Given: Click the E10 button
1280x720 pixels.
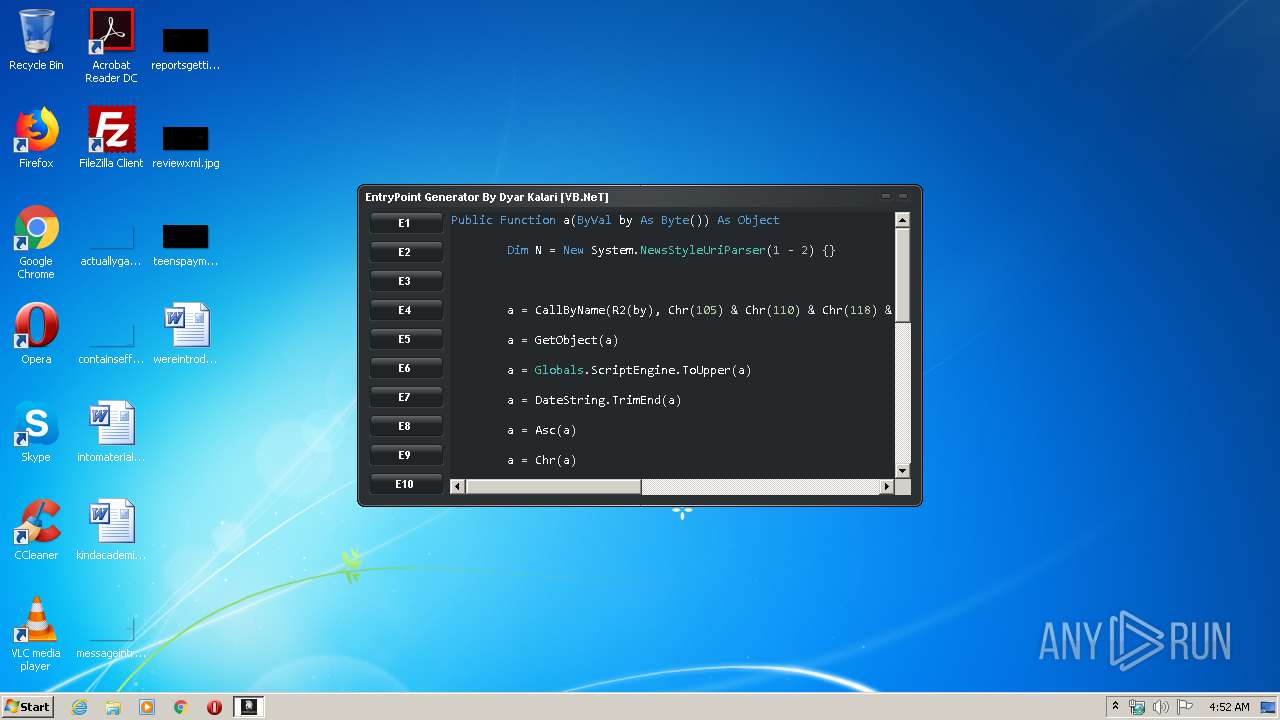Looking at the screenshot, I should click(405, 484).
